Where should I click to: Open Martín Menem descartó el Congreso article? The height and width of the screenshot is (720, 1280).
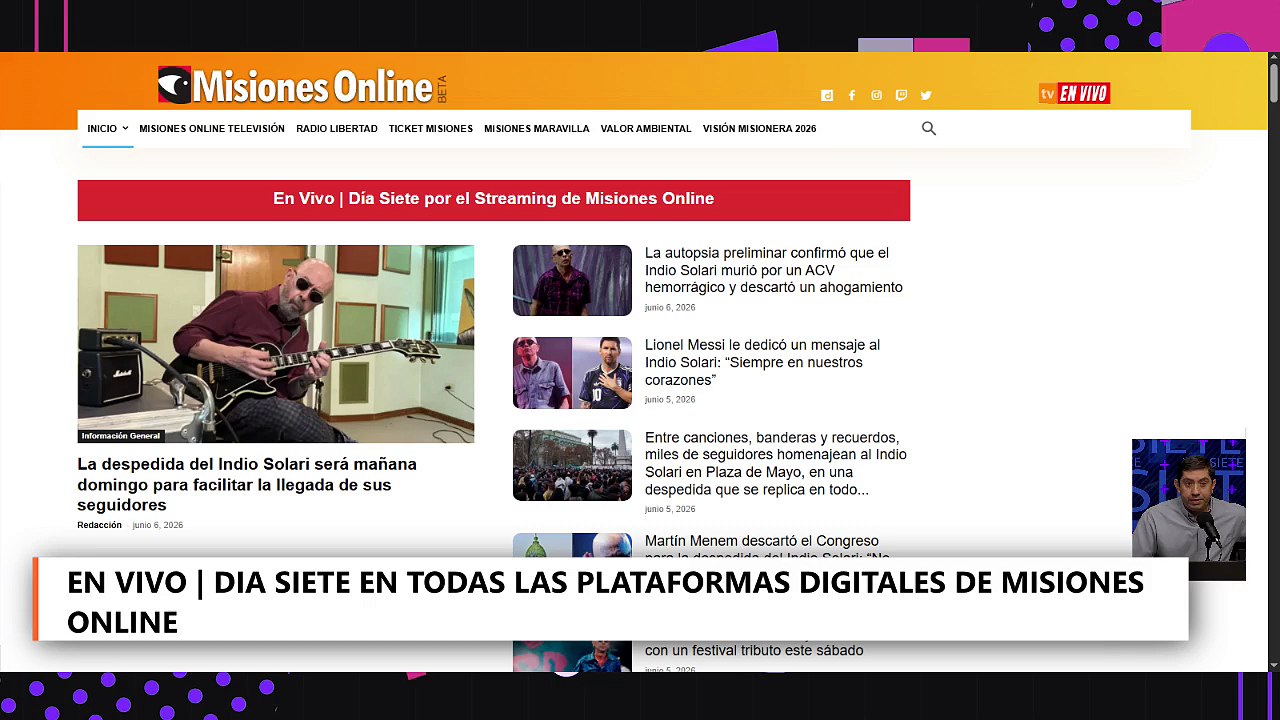click(x=767, y=545)
